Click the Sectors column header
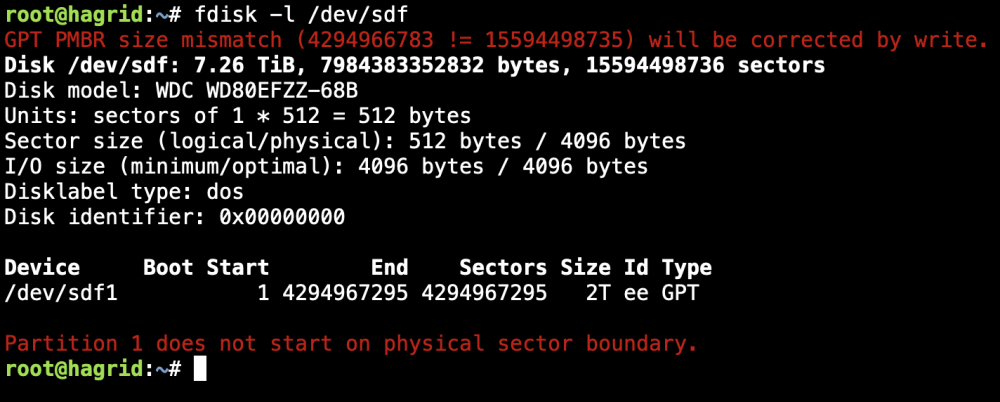1000x402 pixels. click(x=503, y=267)
